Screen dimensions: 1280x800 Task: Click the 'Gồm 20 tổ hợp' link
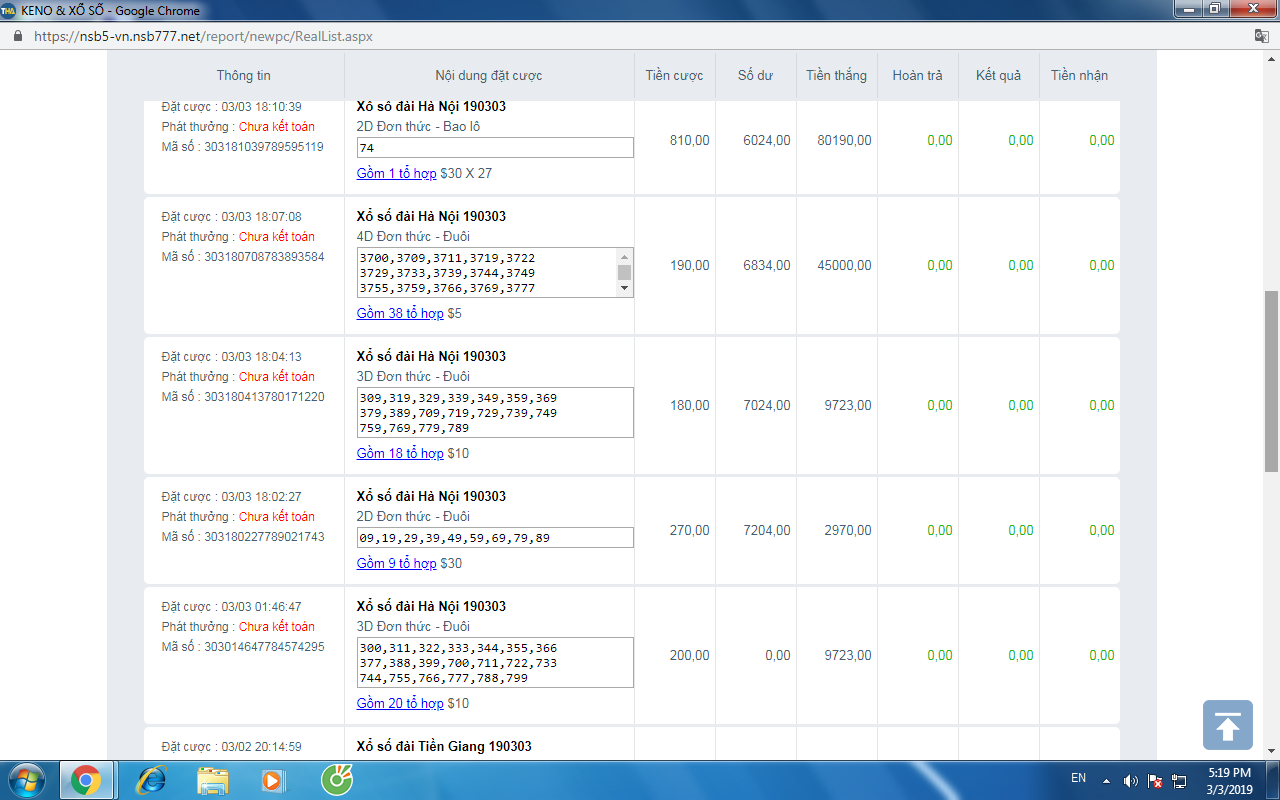pyautogui.click(x=399, y=703)
